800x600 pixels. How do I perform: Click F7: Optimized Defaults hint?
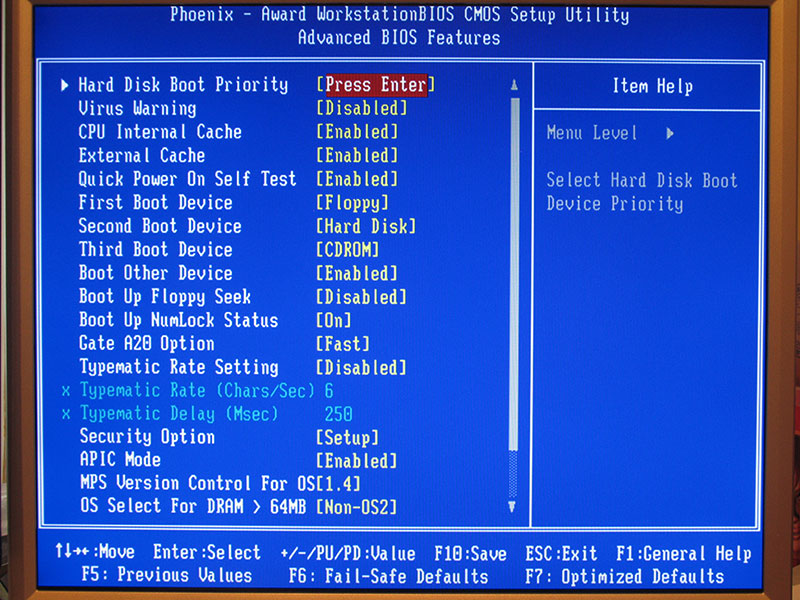(x=624, y=577)
